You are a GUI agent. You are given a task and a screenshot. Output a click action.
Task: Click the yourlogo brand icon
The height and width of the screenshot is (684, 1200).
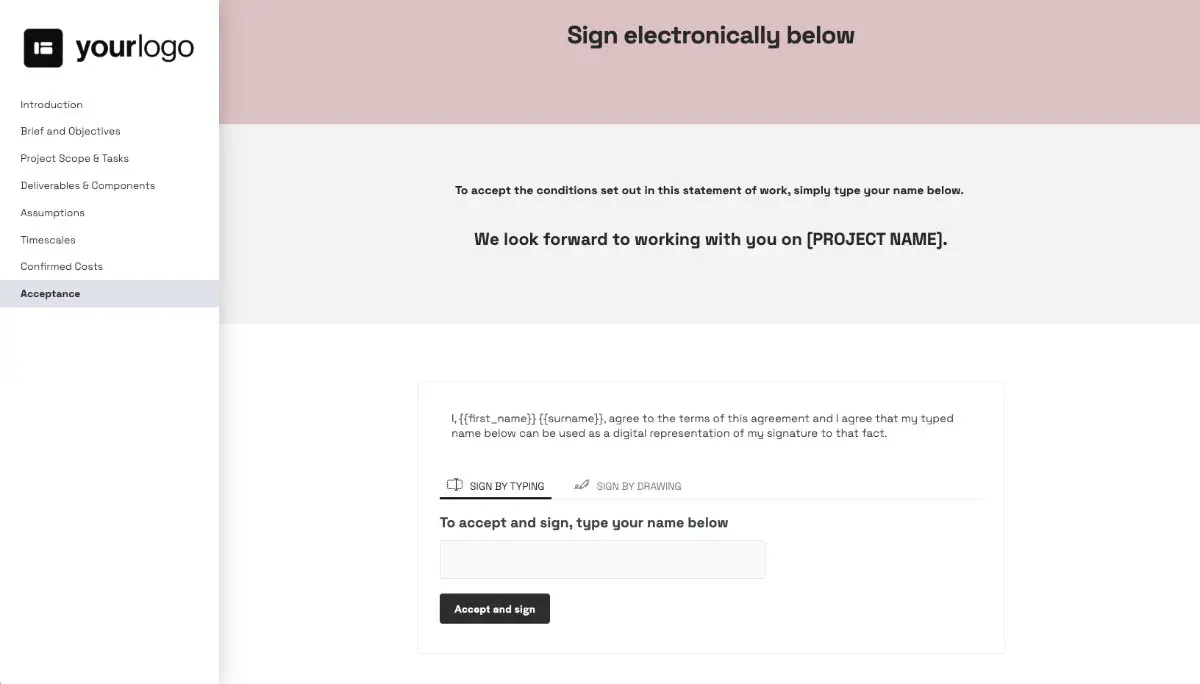click(x=41, y=46)
